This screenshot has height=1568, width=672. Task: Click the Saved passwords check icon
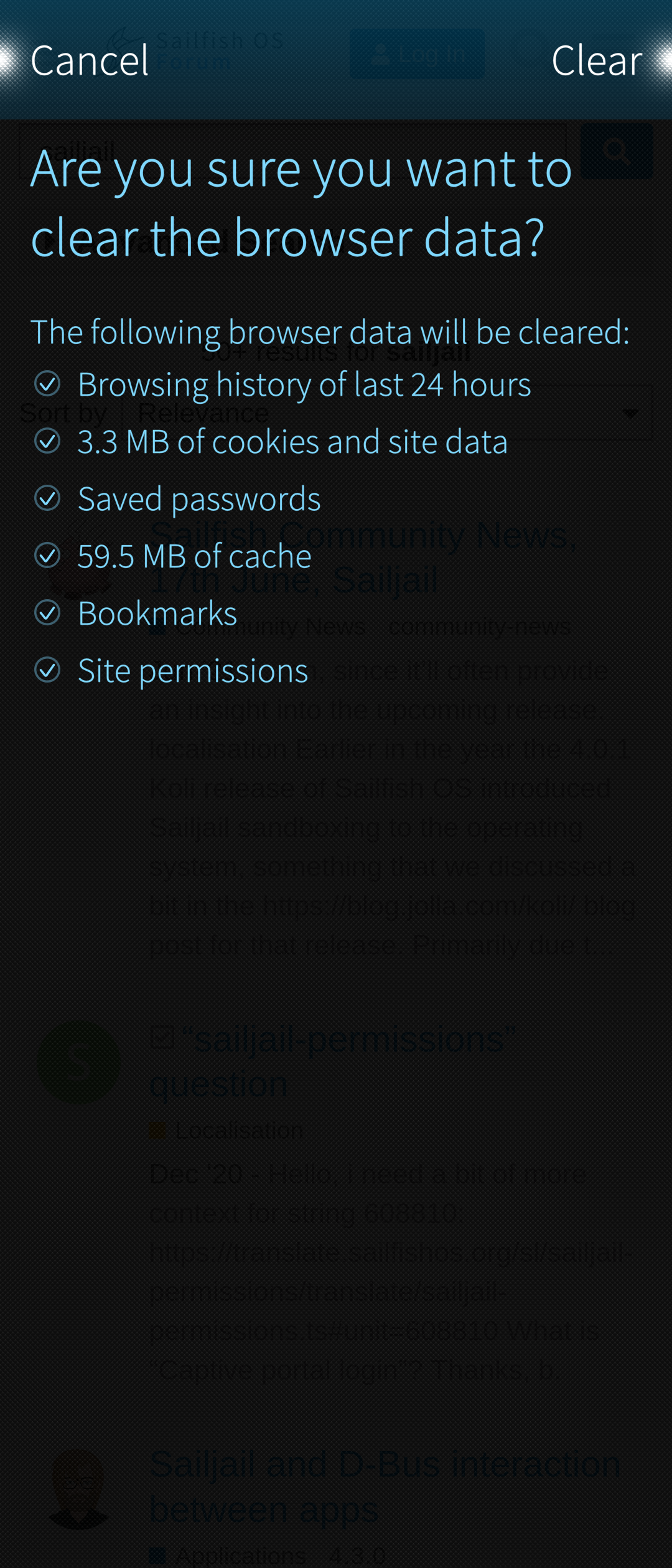[47, 498]
